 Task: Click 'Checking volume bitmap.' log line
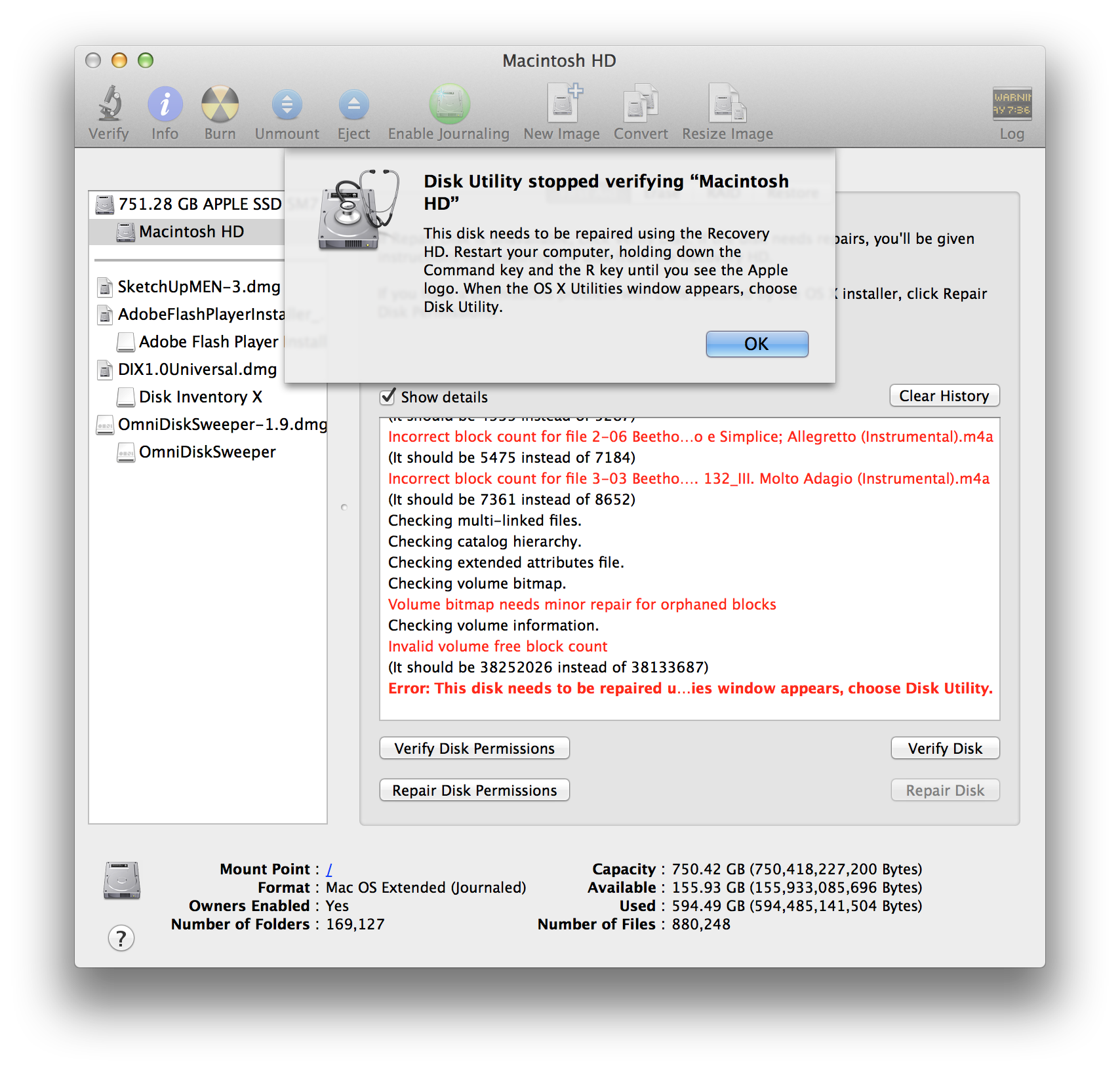[477, 583]
